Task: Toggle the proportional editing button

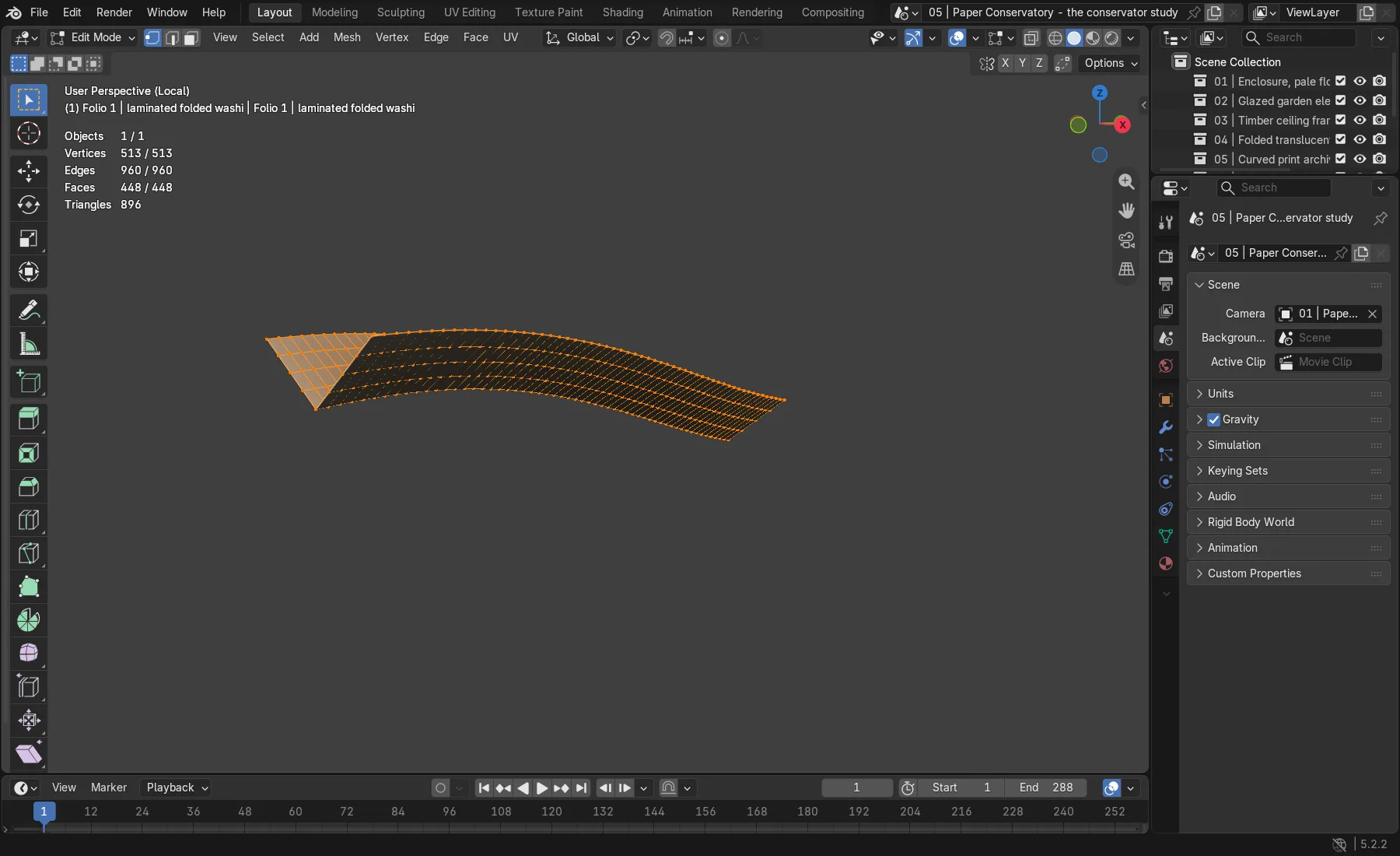Action: pyautogui.click(x=722, y=37)
